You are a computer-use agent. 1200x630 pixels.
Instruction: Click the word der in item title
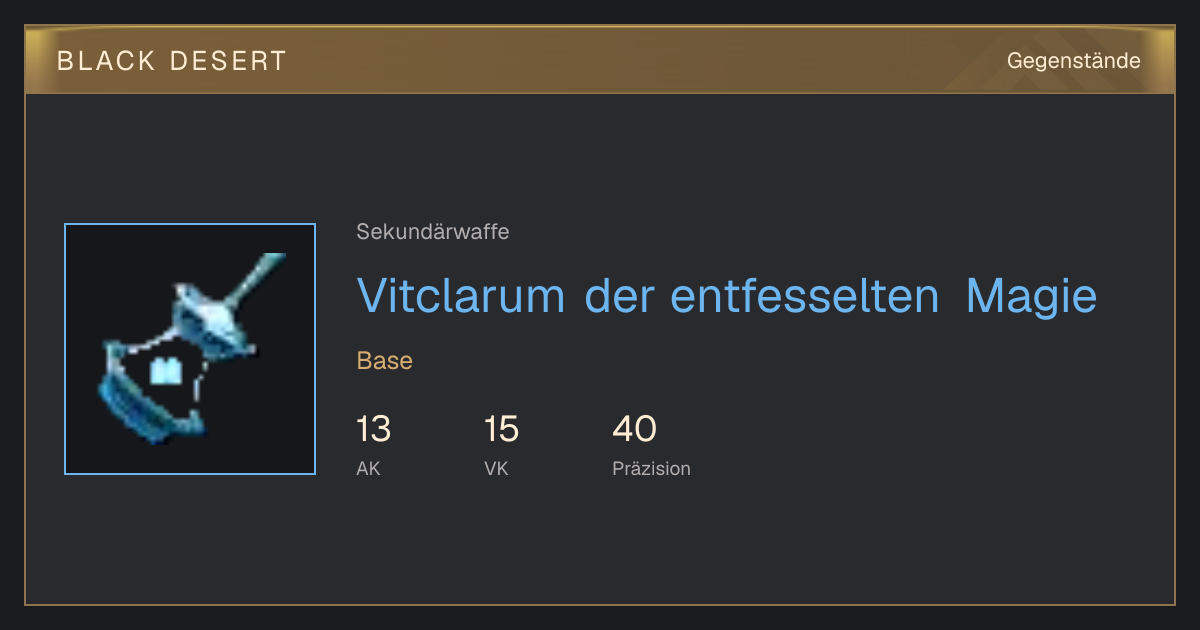tap(618, 295)
